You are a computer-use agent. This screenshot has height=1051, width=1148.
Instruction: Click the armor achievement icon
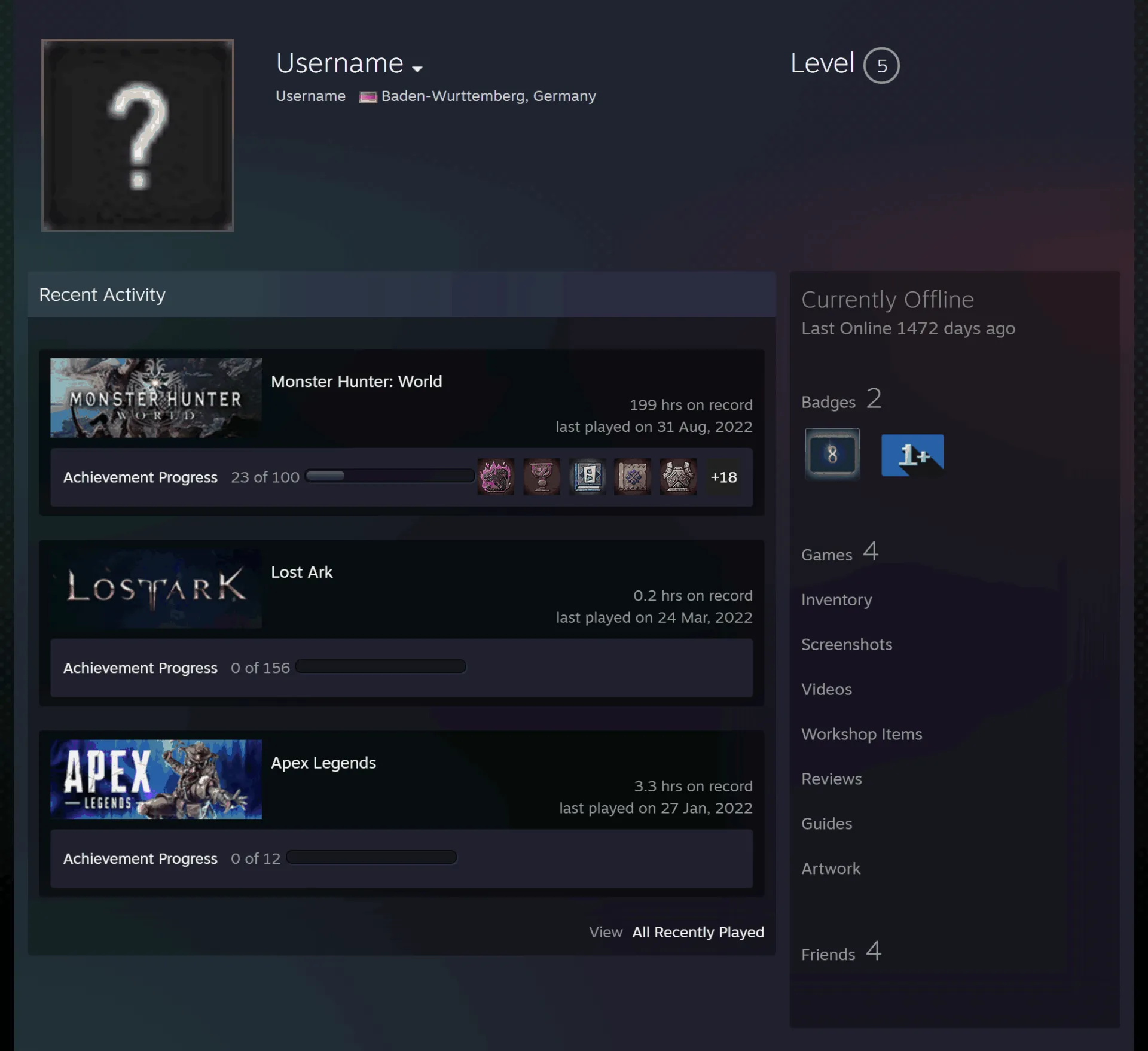coord(678,477)
